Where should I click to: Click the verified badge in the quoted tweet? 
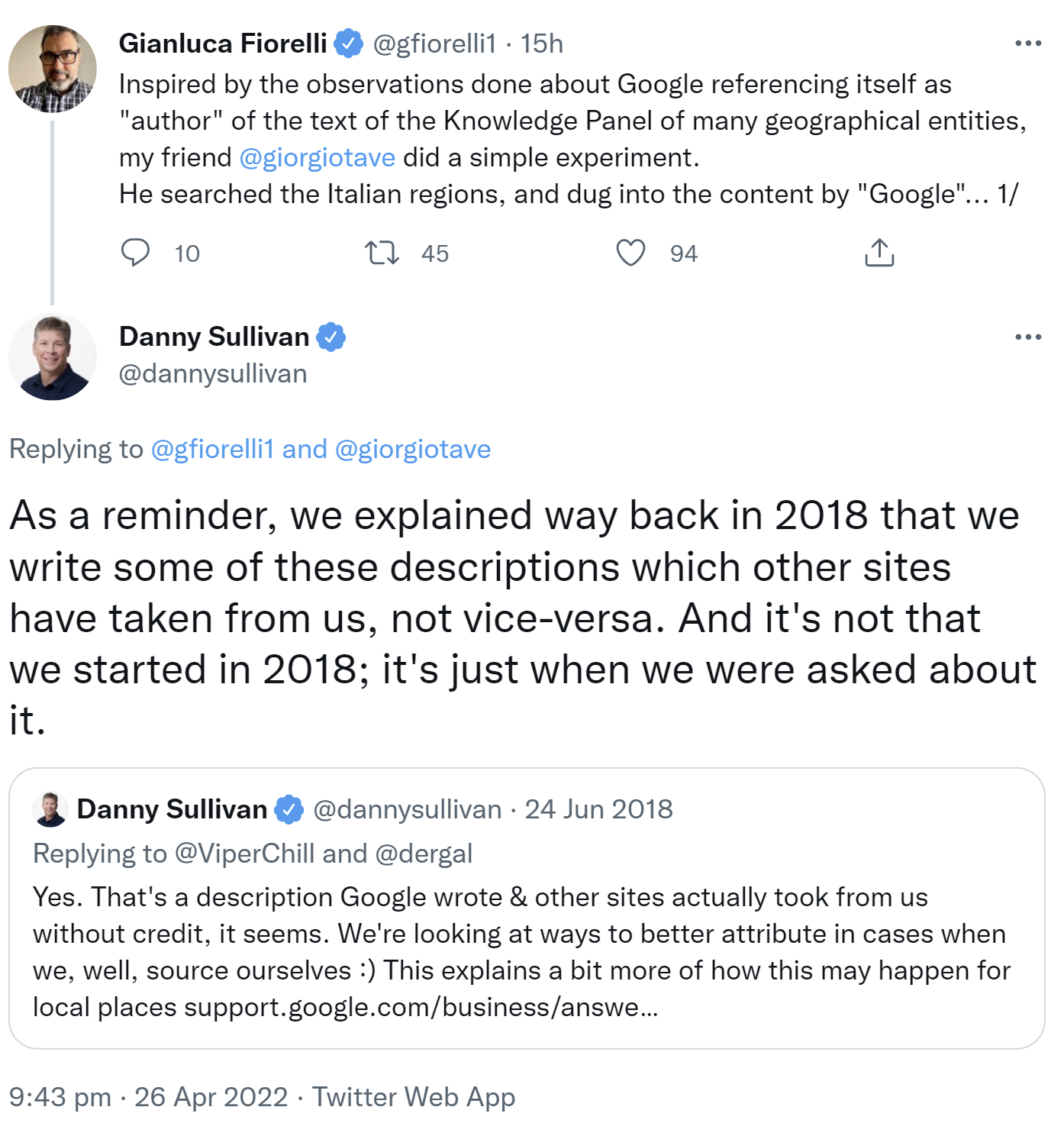[289, 809]
